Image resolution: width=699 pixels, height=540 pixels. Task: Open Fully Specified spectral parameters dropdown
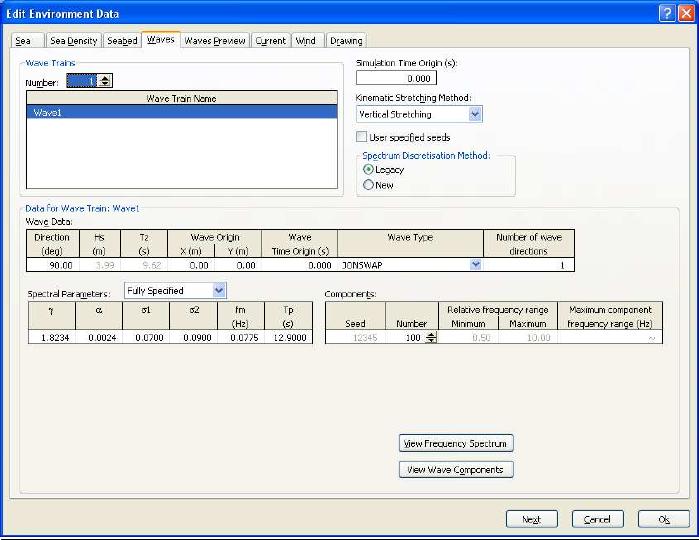point(219,291)
